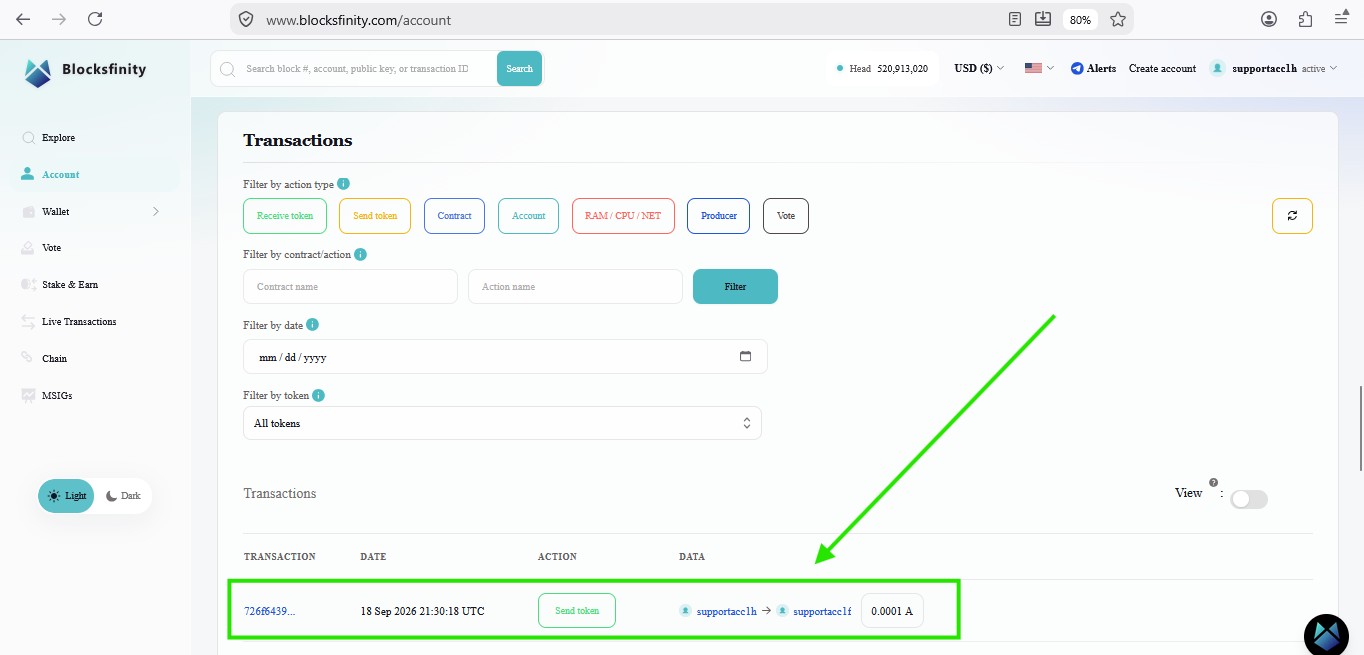This screenshot has width=1364, height=655.
Task: Open the floating Blocksfinity chat bubble
Action: click(1326, 635)
